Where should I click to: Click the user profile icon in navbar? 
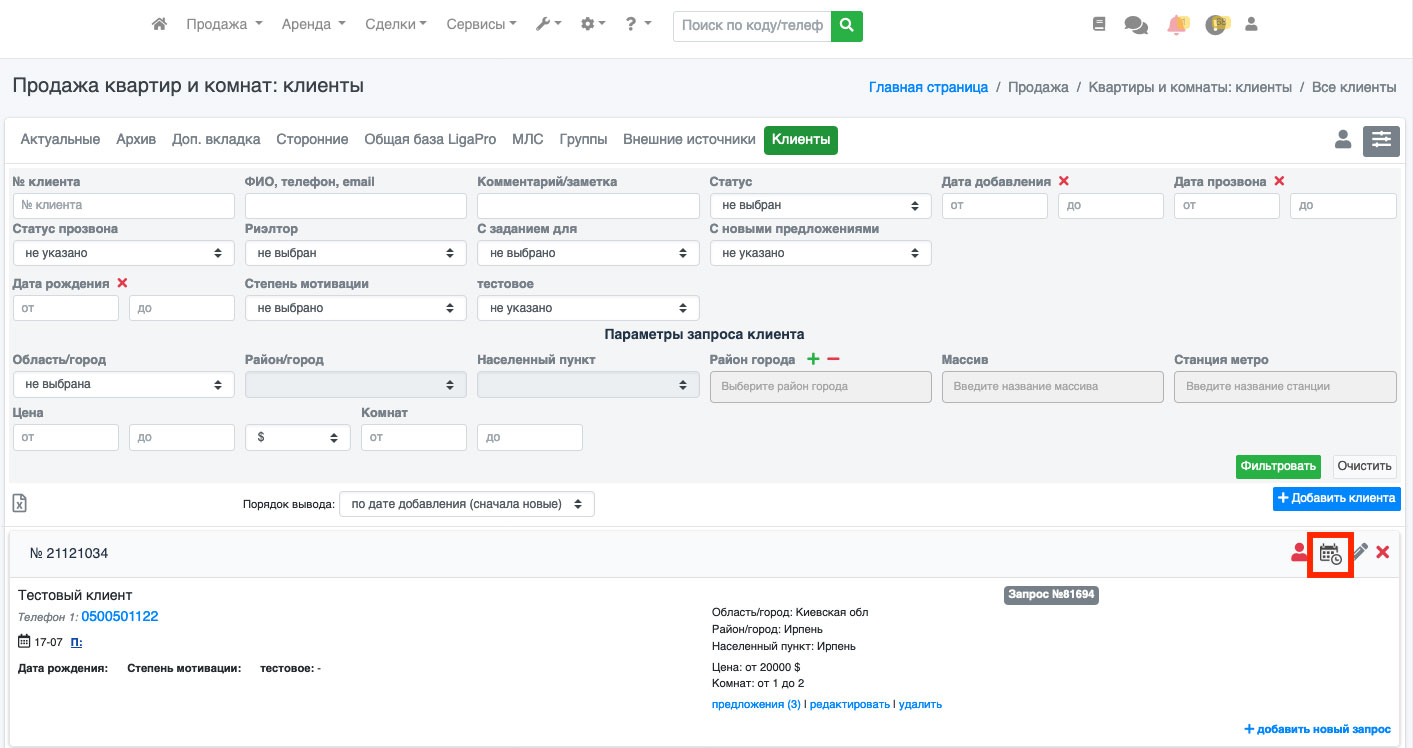tap(1251, 25)
